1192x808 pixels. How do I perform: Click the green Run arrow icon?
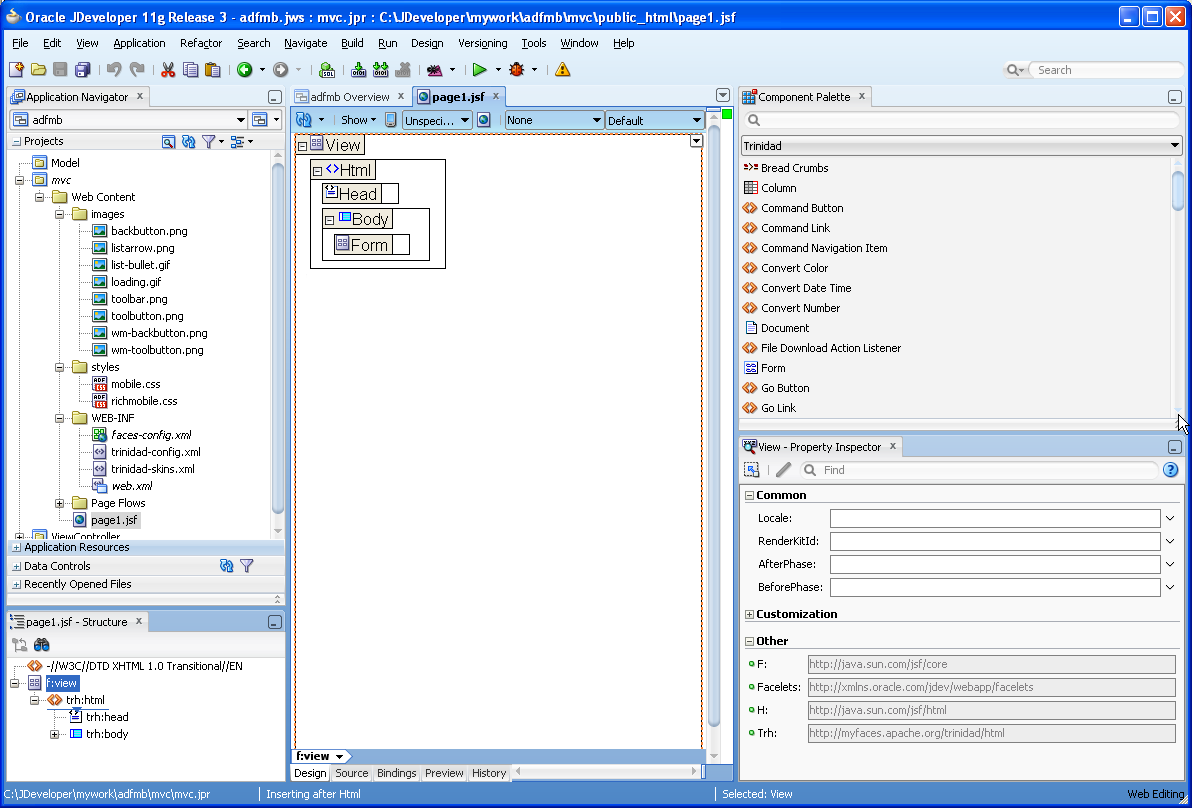click(x=480, y=70)
